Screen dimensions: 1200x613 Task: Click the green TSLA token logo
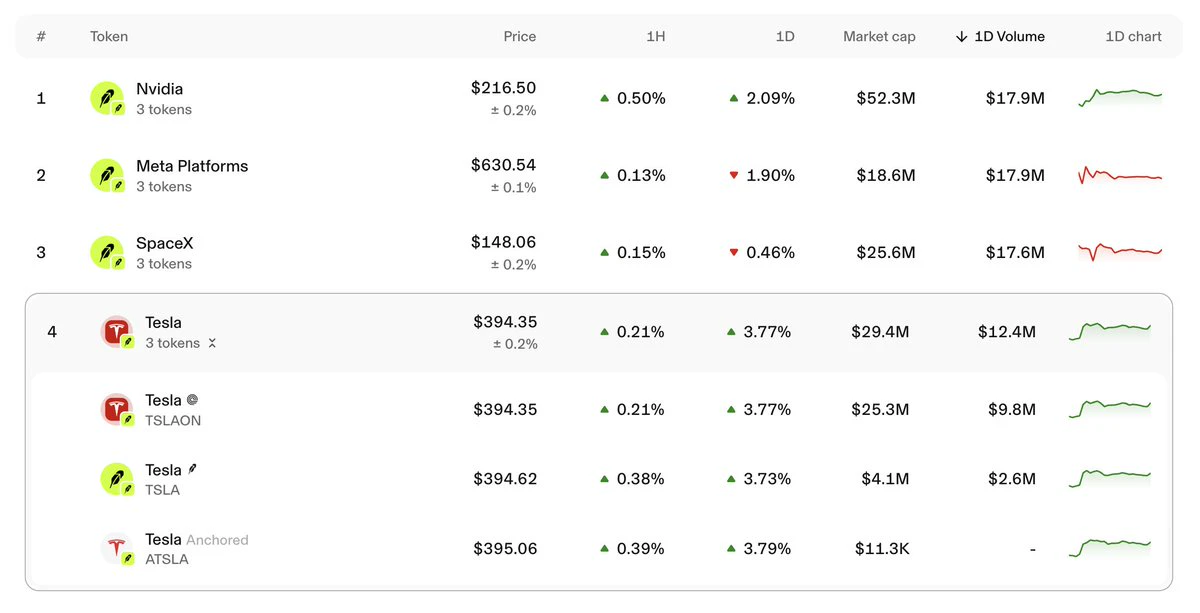(117, 479)
